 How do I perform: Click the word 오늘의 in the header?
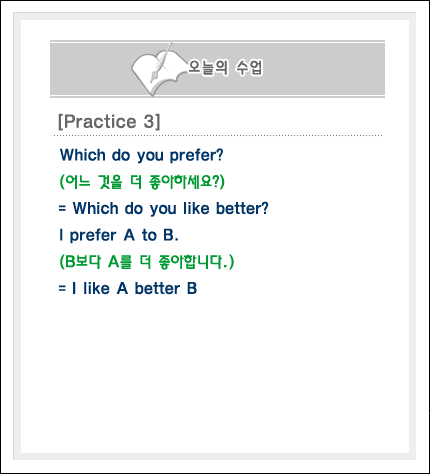tap(208, 68)
